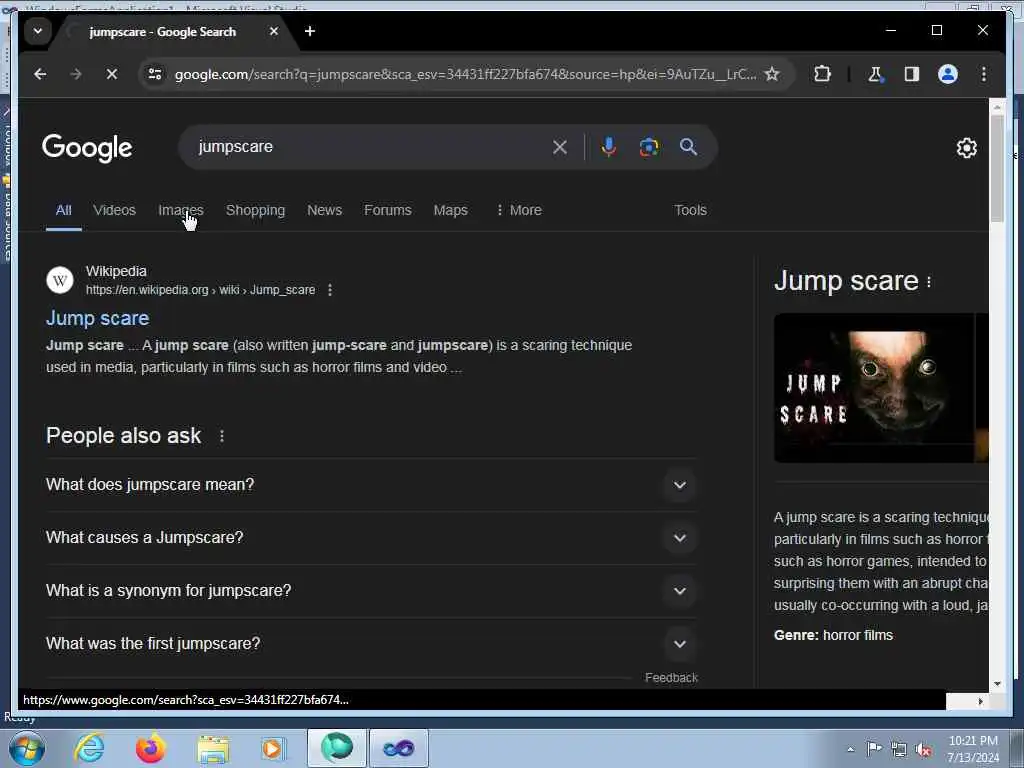The width and height of the screenshot is (1024, 768).
Task: Open the Chrome extensions puzzle icon
Action: (822, 74)
